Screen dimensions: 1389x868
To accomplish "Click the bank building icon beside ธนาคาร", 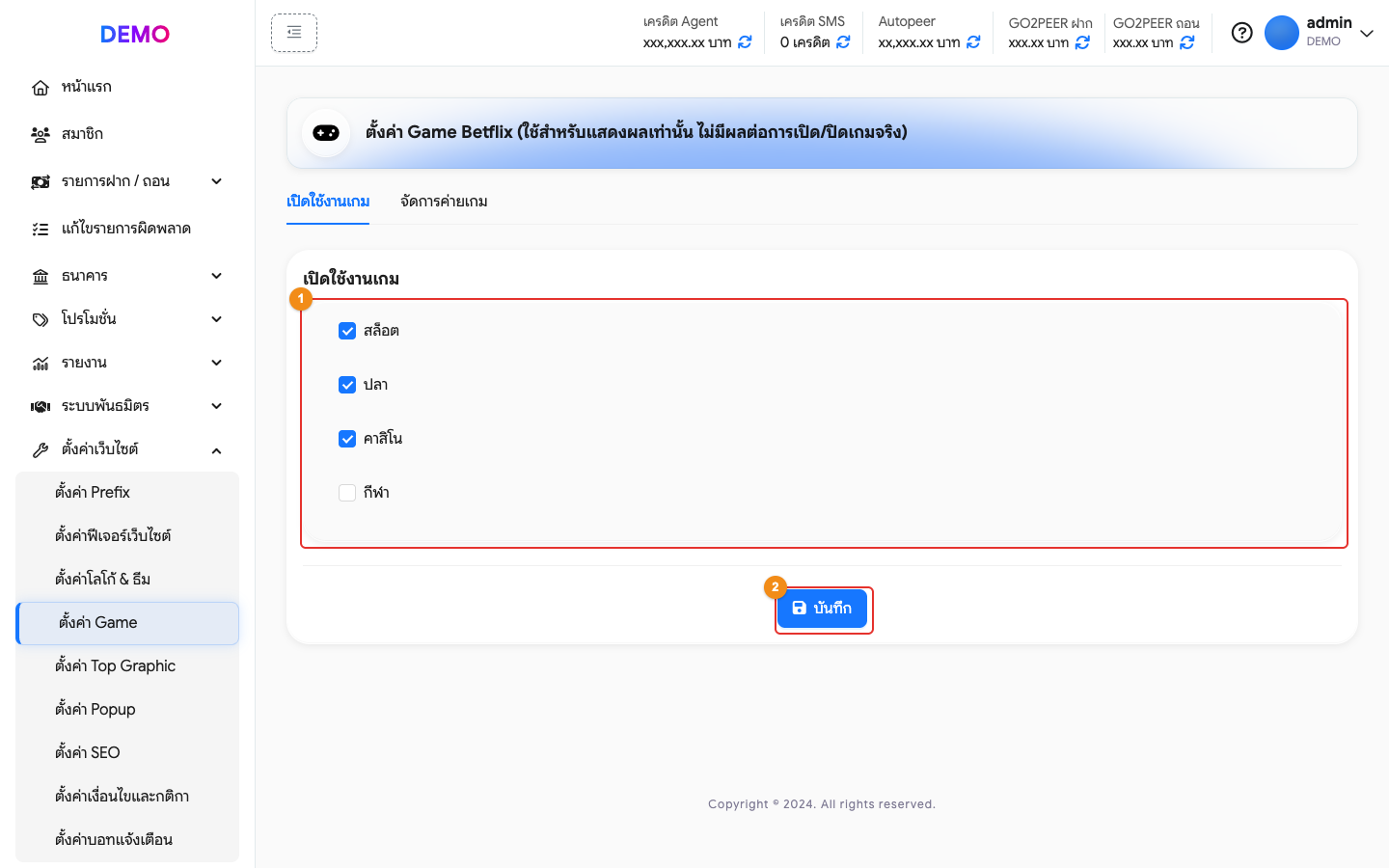I will coord(41,277).
